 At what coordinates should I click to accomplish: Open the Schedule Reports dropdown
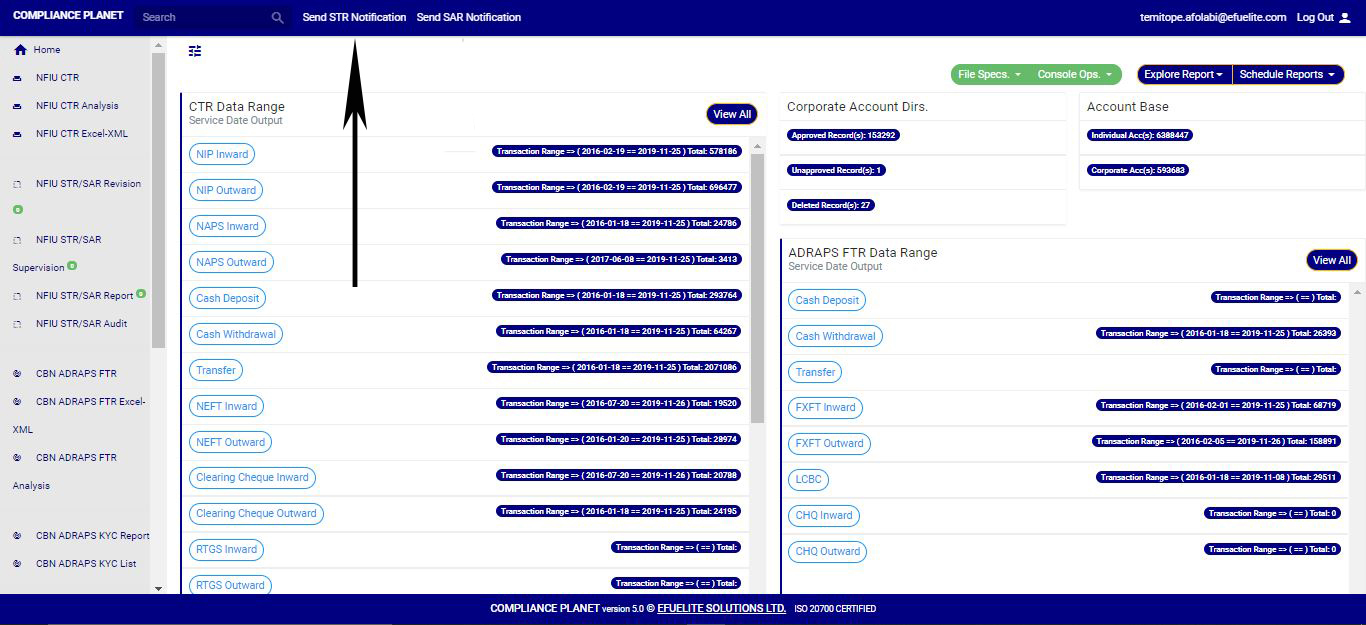pos(1287,75)
